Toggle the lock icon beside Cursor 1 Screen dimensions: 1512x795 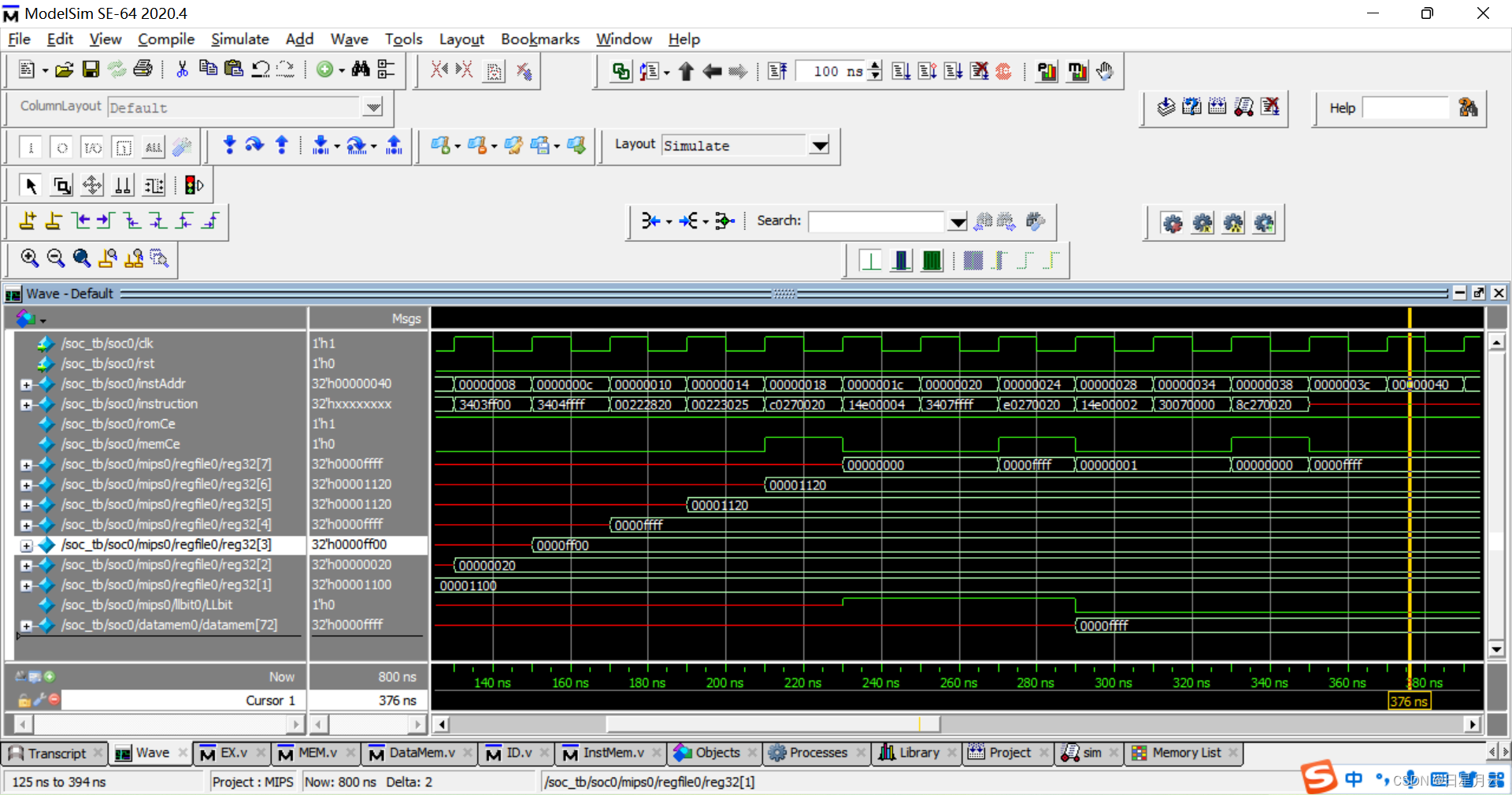coord(24,700)
